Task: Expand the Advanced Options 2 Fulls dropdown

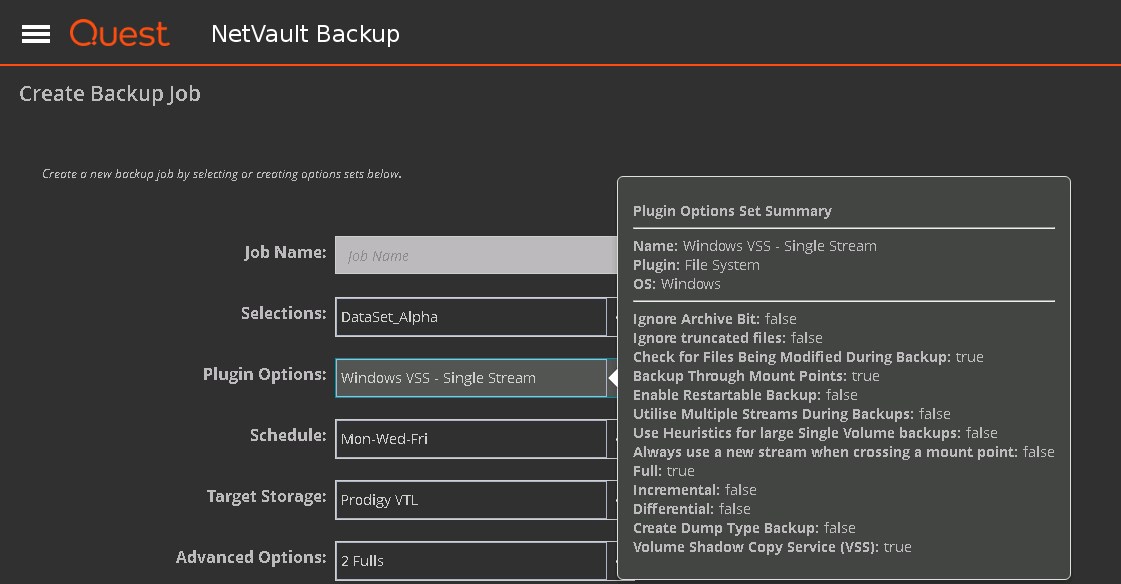Action: pyautogui.click(x=471, y=561)
